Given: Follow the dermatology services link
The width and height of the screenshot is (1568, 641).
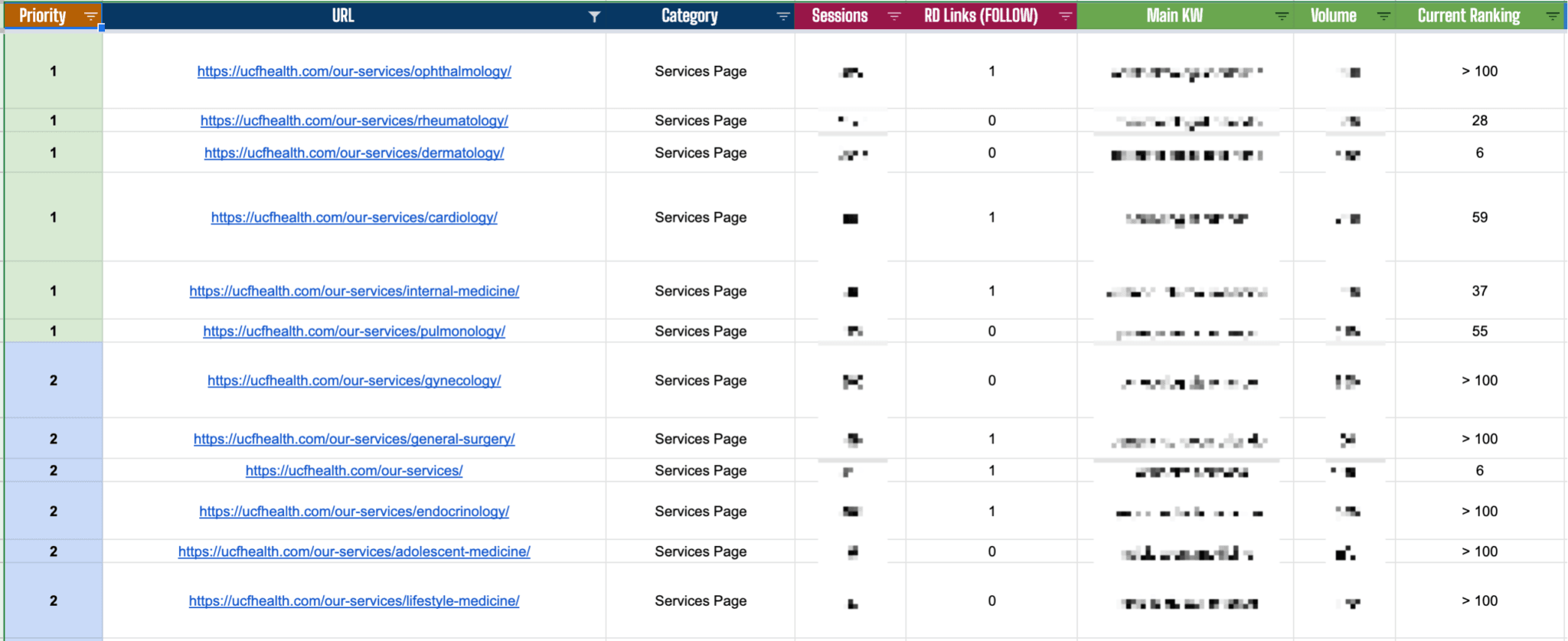Looking at the screenshot, I should pyautogui.click(x=354, y=152).
